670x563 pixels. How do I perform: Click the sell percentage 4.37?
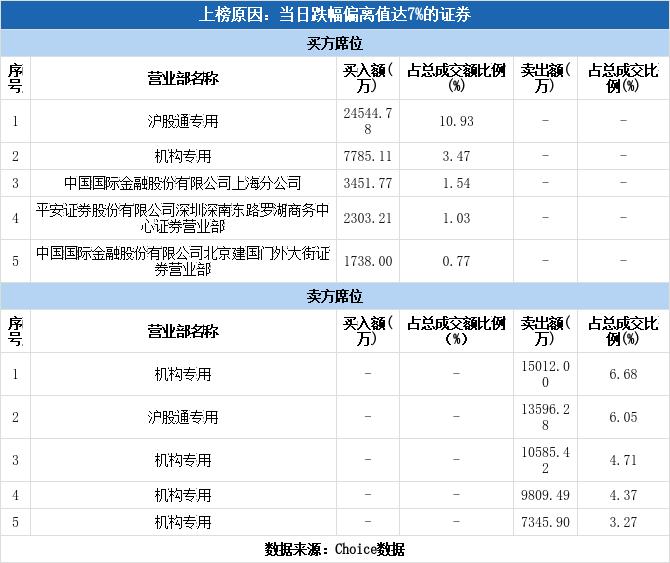623,495
